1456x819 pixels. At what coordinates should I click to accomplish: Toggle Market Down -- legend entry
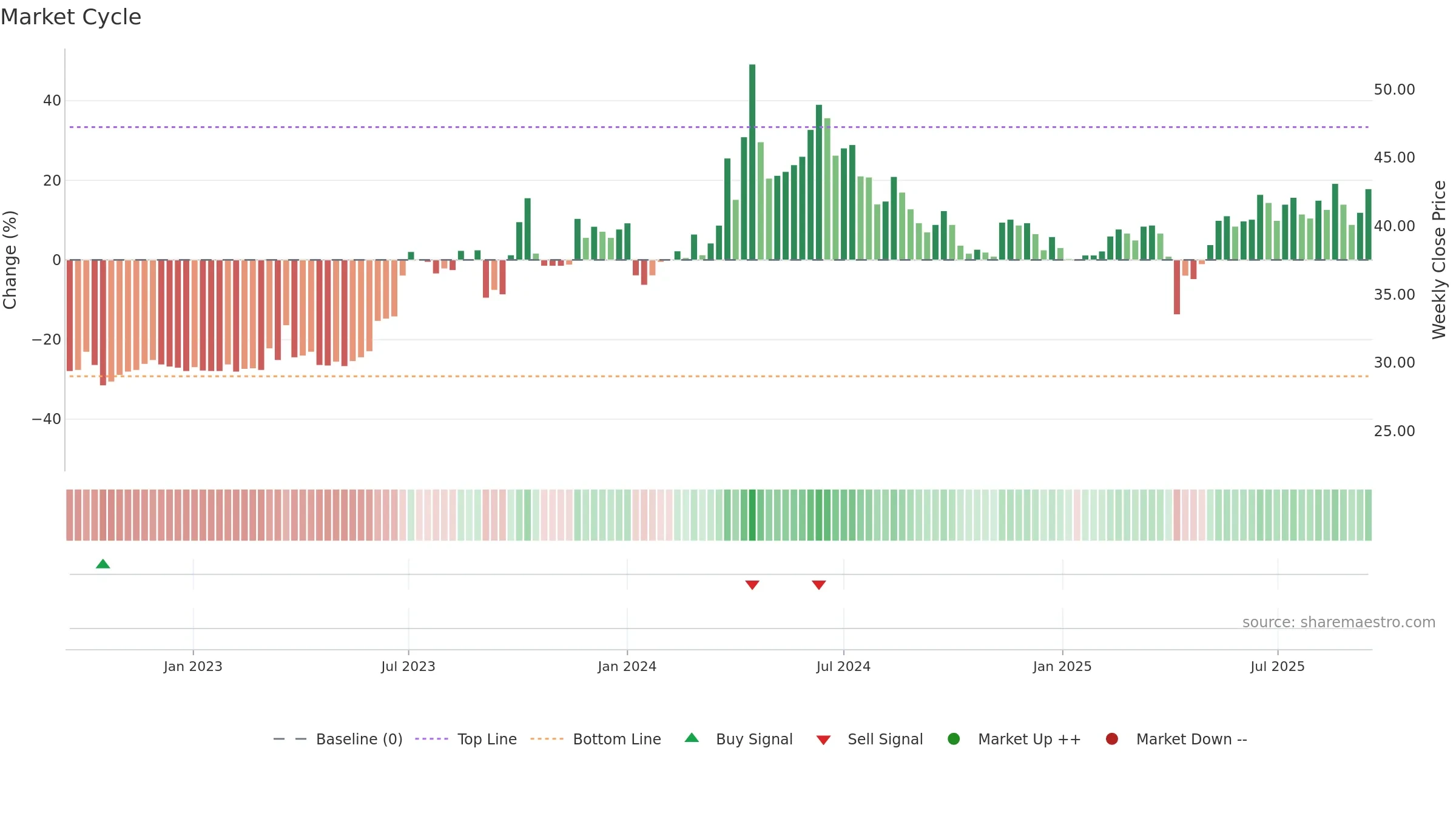click(x=1176, y=739)
